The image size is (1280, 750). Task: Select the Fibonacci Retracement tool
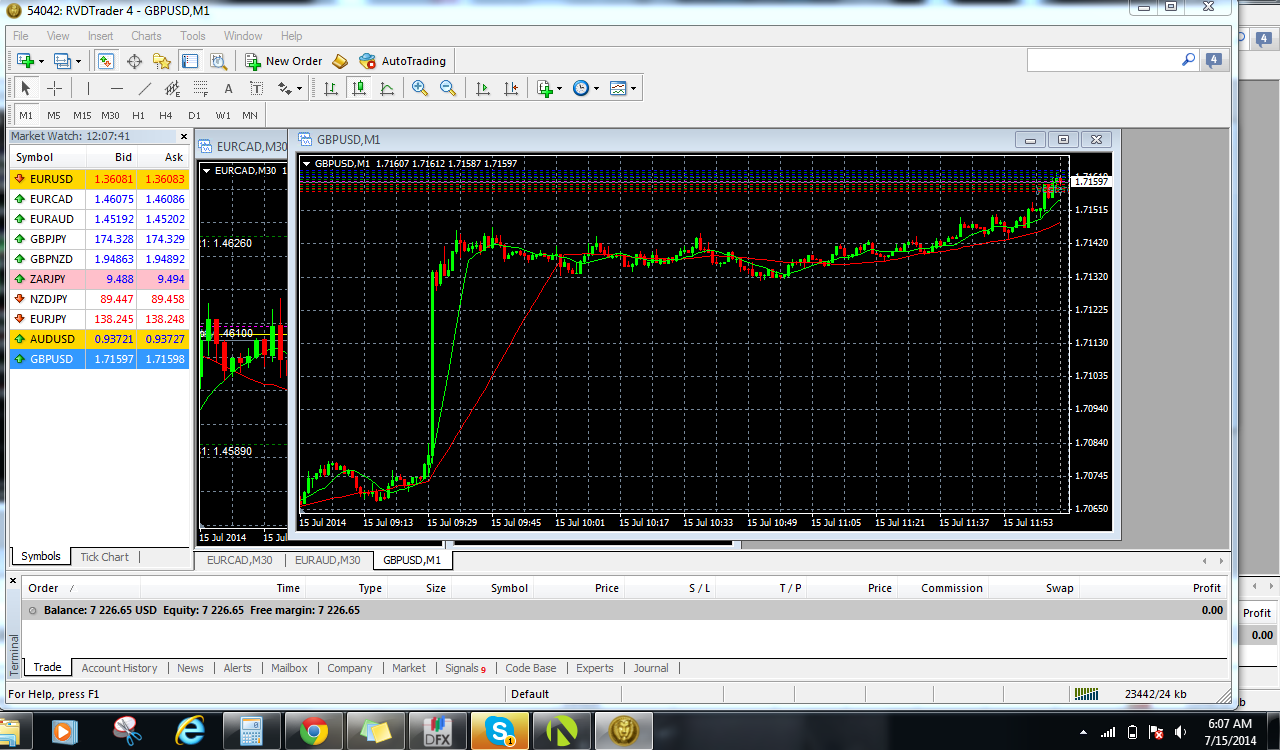point(201,88)
